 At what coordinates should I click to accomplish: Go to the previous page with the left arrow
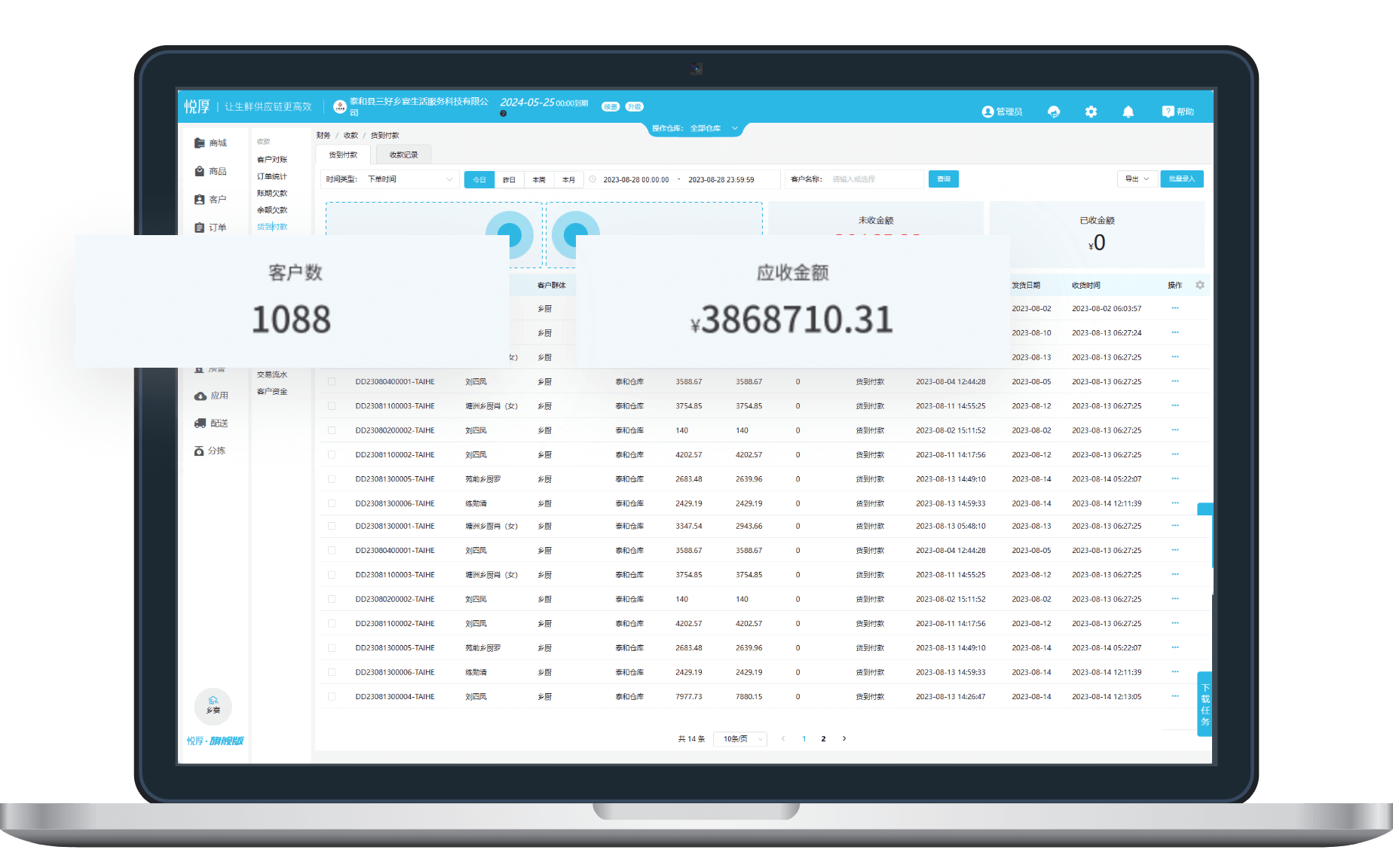tap(783, 738)
